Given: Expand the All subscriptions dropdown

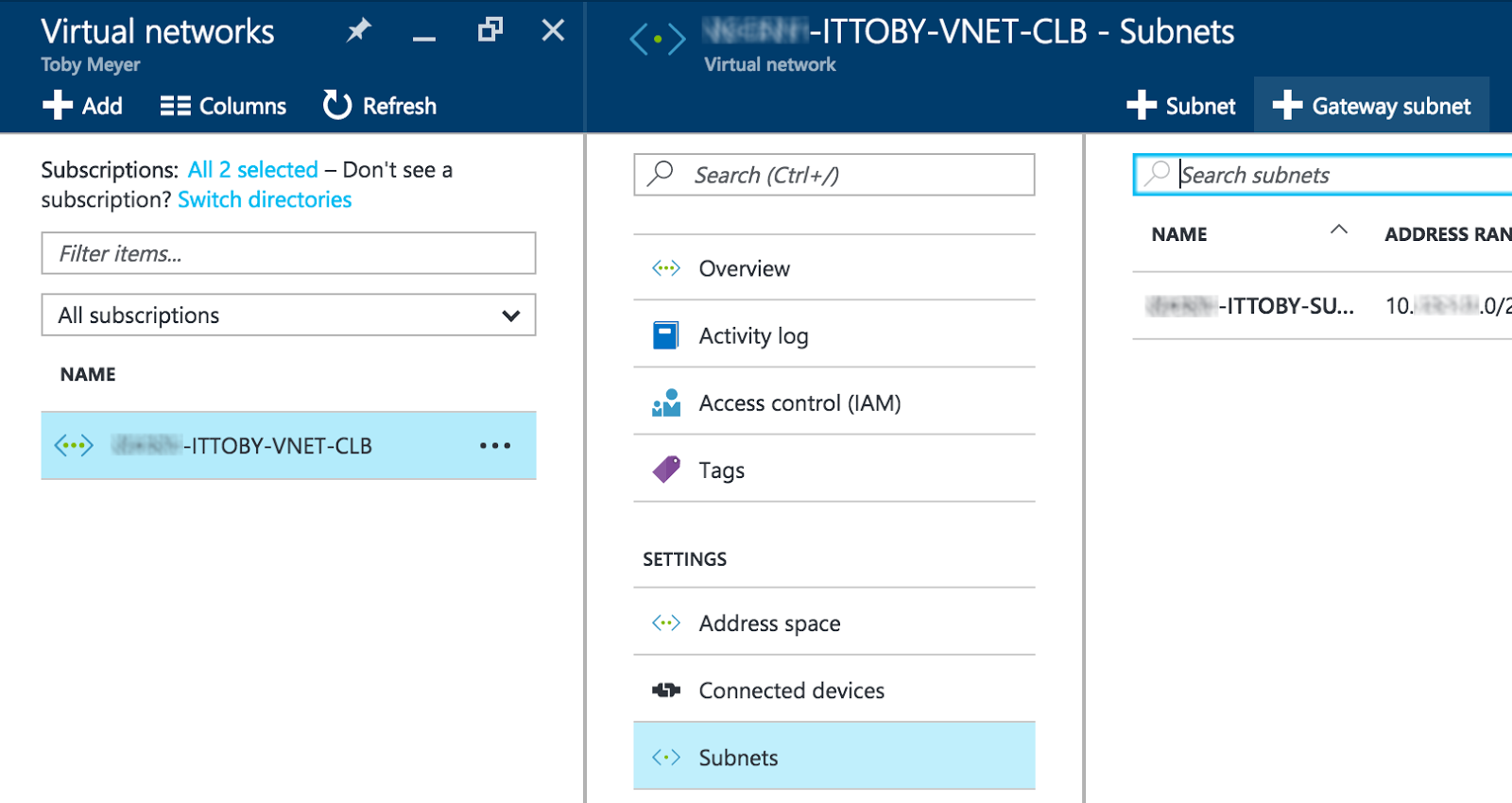Looking at the screenshot, I should 288,315.
